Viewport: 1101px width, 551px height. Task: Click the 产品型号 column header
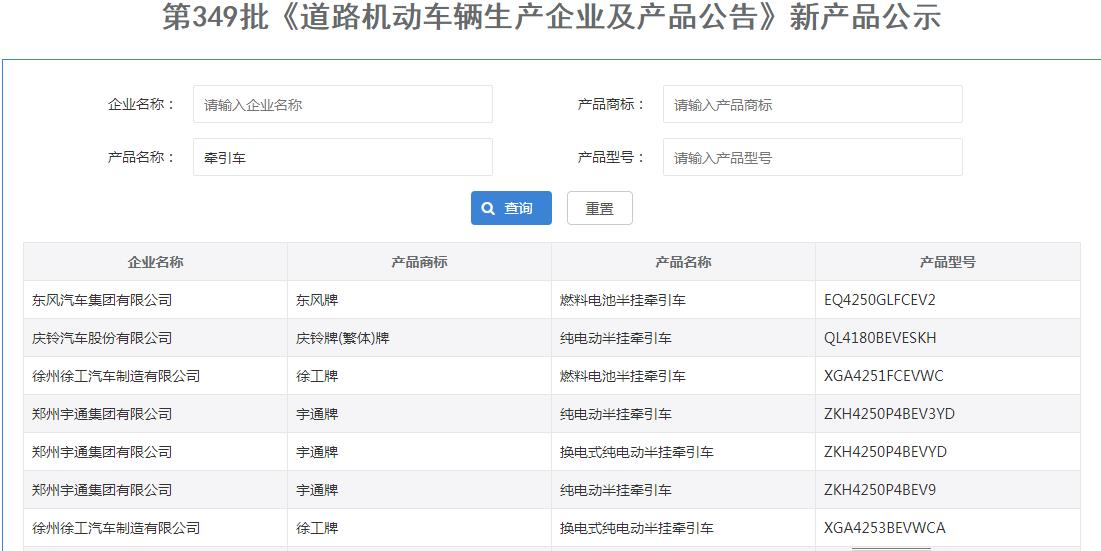(948, 262)
